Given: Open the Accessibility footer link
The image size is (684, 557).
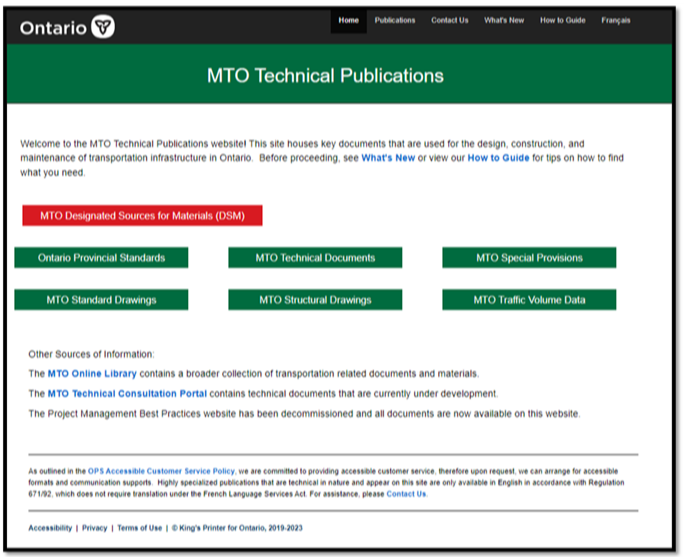Looking at the screenshot, I should click(50, 528).
